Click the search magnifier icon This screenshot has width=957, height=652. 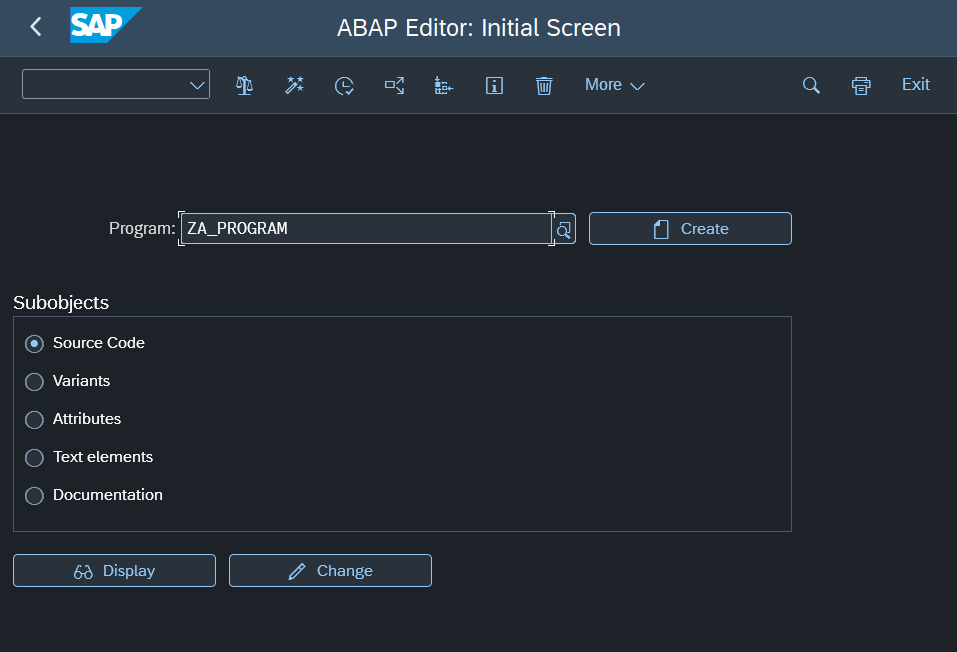[811, 85]
